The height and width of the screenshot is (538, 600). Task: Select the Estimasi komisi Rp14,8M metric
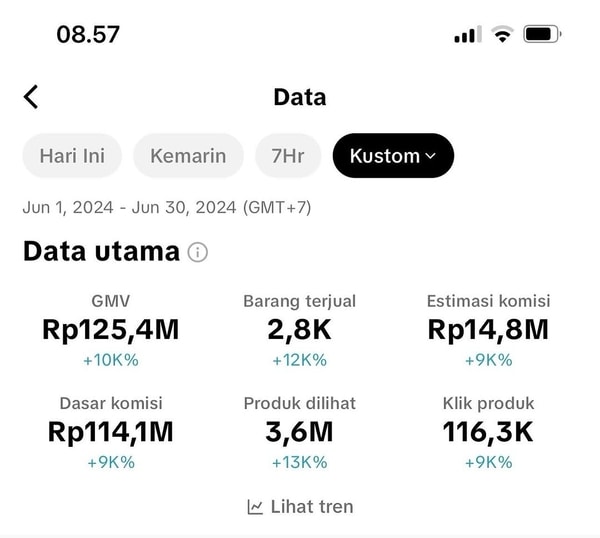tap(489, 331)
